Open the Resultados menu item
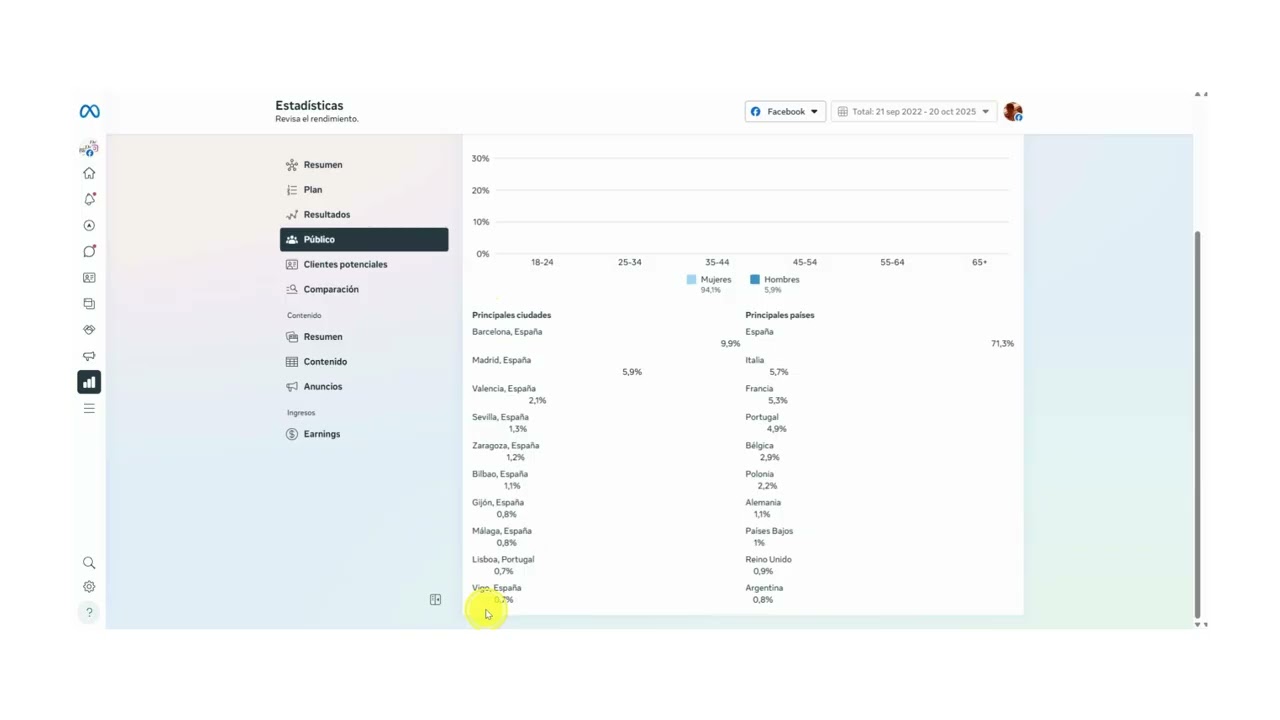The width and height of the screenshot is (1280, 720). coord(364,215)
